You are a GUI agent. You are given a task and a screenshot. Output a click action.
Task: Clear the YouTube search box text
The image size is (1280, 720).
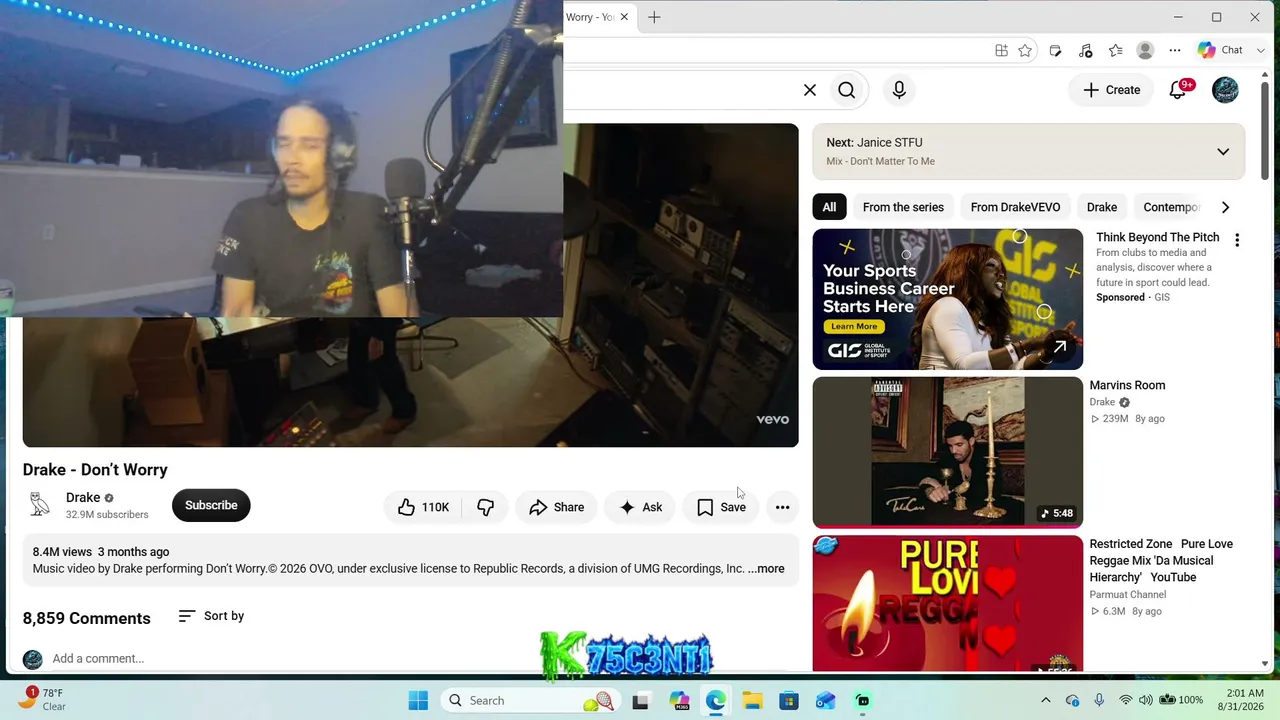810,90
